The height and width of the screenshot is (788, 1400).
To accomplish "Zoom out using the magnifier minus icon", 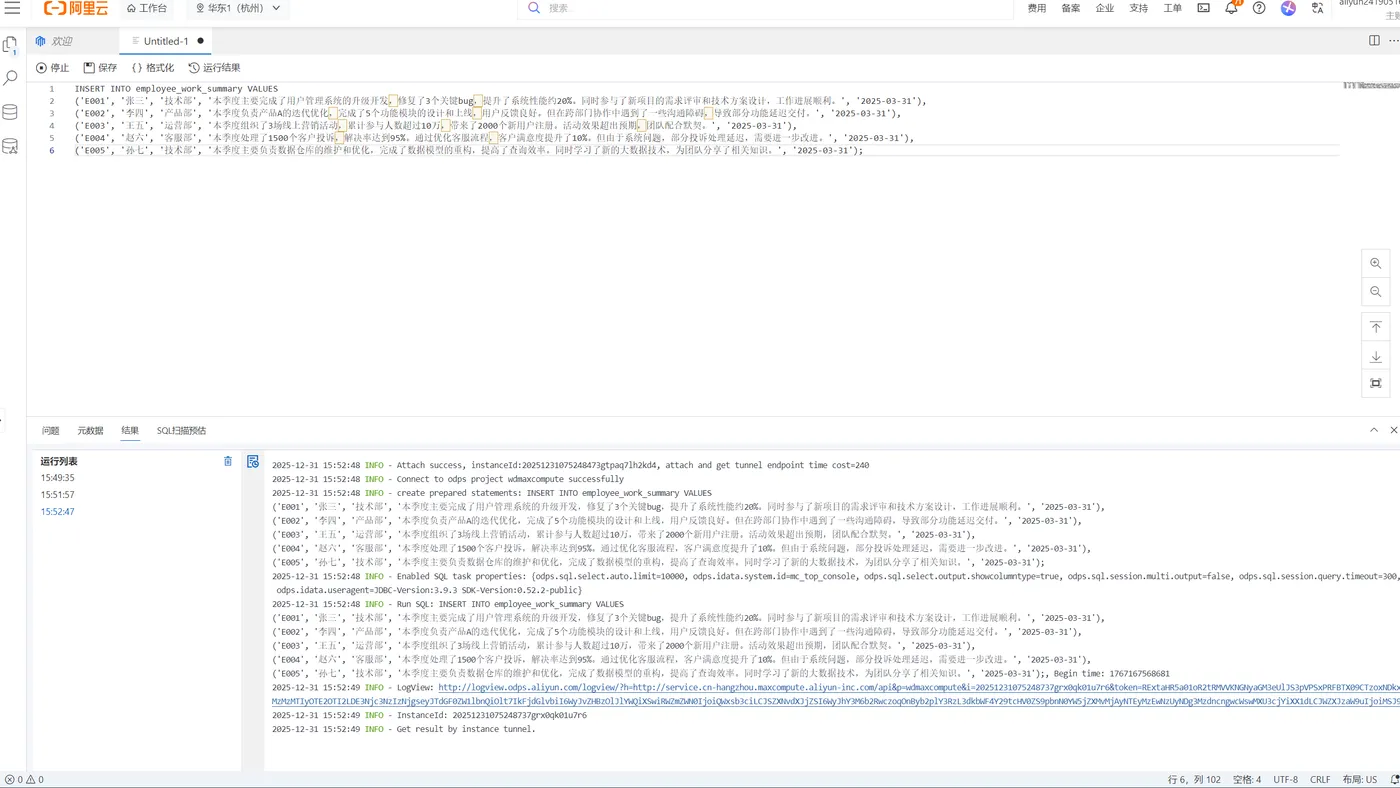I will click(x=1376, y=292).
